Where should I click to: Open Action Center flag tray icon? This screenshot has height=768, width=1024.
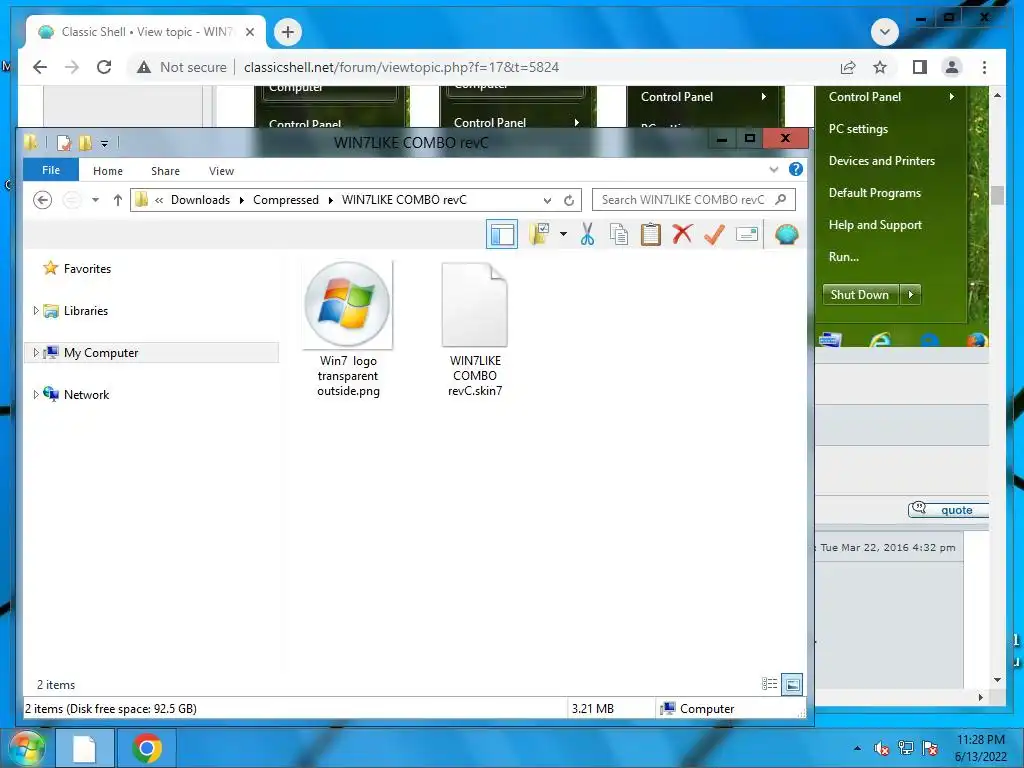click(930, 748)
